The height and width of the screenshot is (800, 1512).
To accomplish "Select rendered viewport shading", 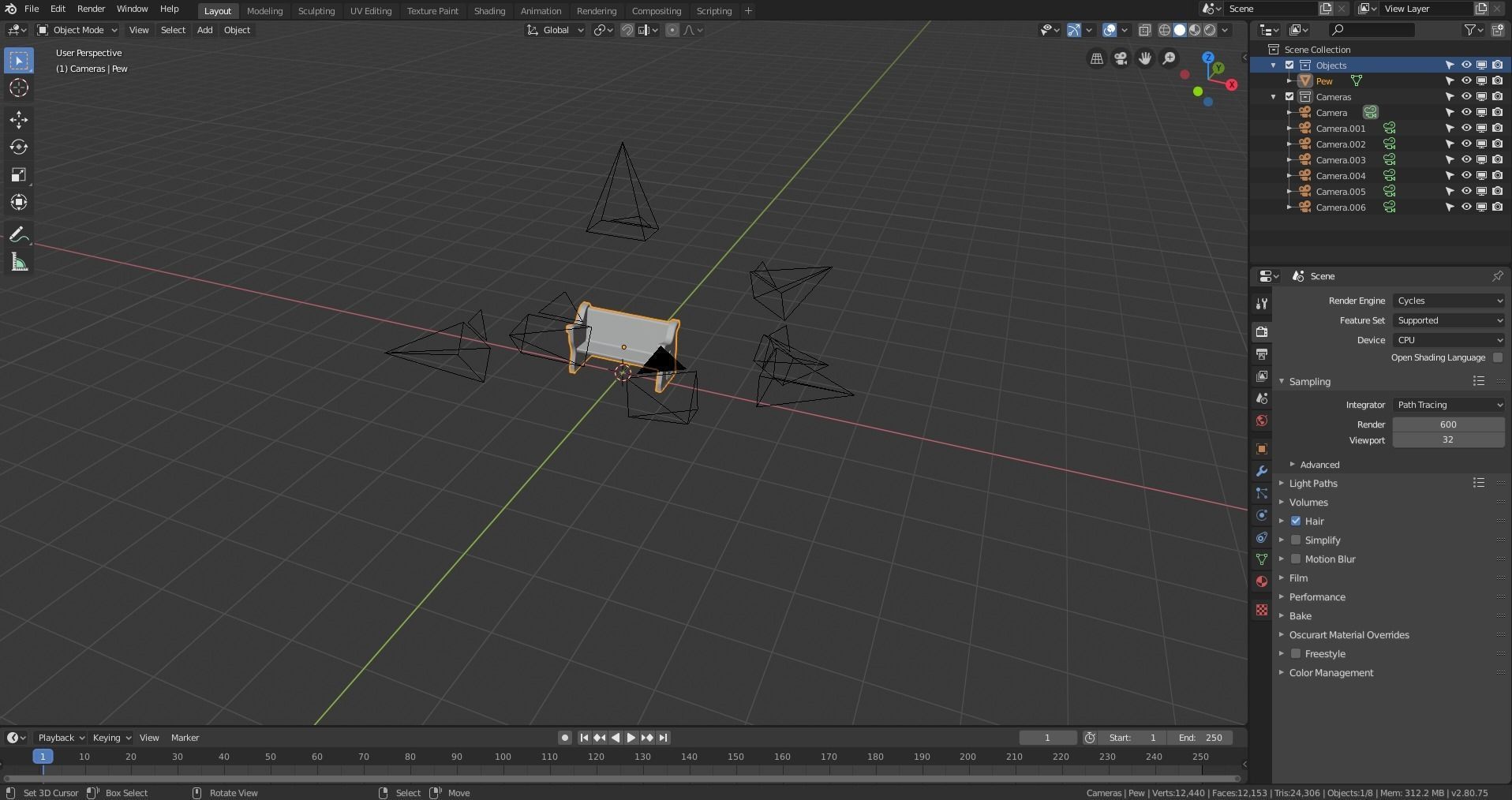I will 1210,30.
